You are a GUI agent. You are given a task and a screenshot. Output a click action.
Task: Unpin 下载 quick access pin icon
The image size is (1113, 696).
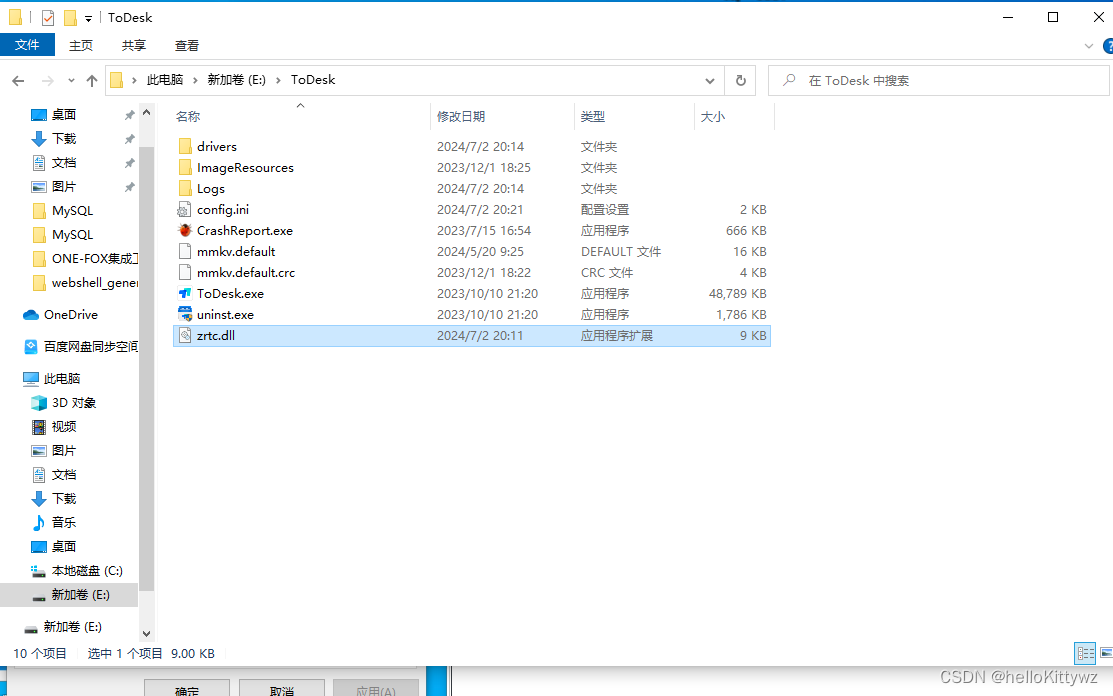pos(129,139)
